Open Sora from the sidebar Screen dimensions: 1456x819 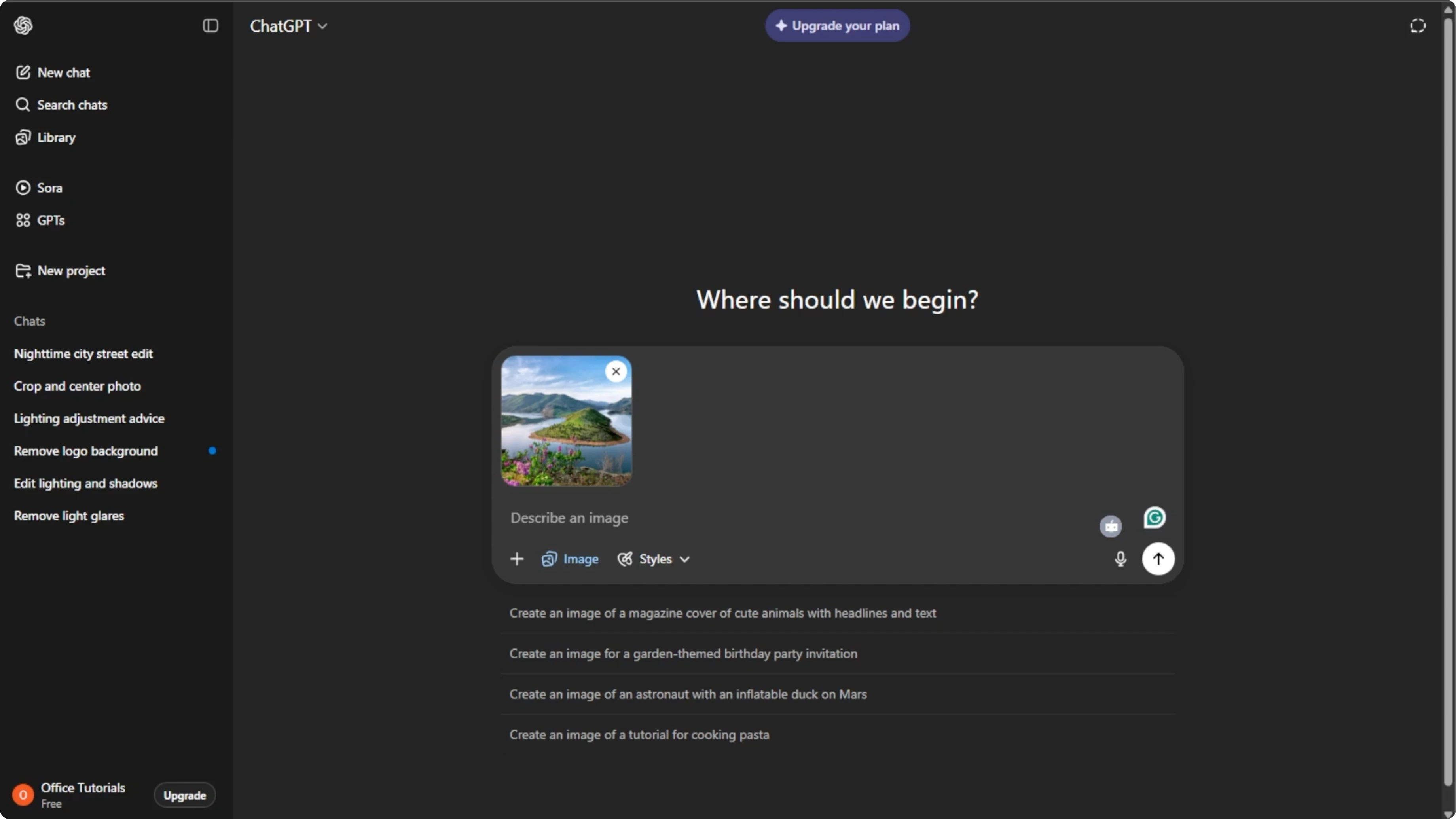(x=38, y=188)
